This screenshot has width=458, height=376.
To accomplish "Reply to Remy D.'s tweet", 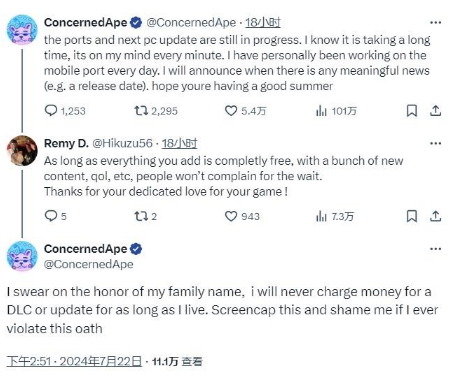I will pos(56,216).
